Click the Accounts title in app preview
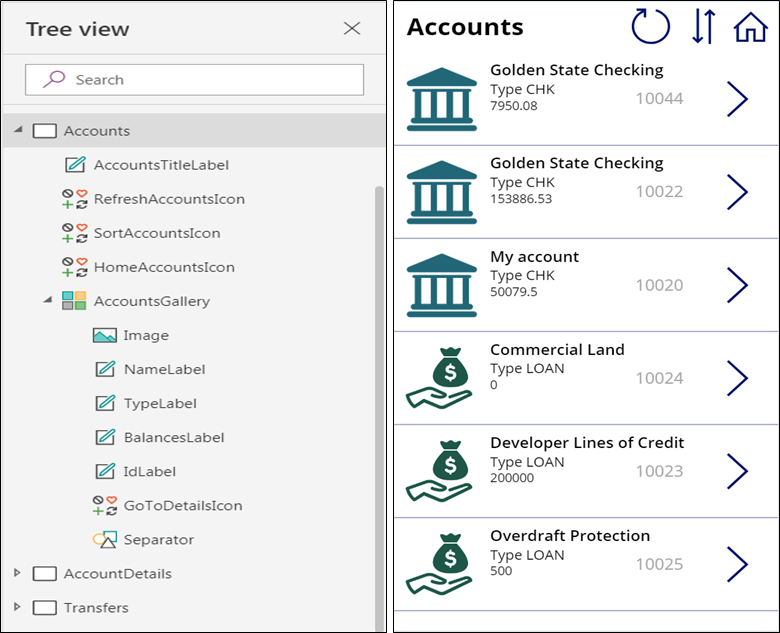The image size is (780, 633). click(x=465, y=27)
